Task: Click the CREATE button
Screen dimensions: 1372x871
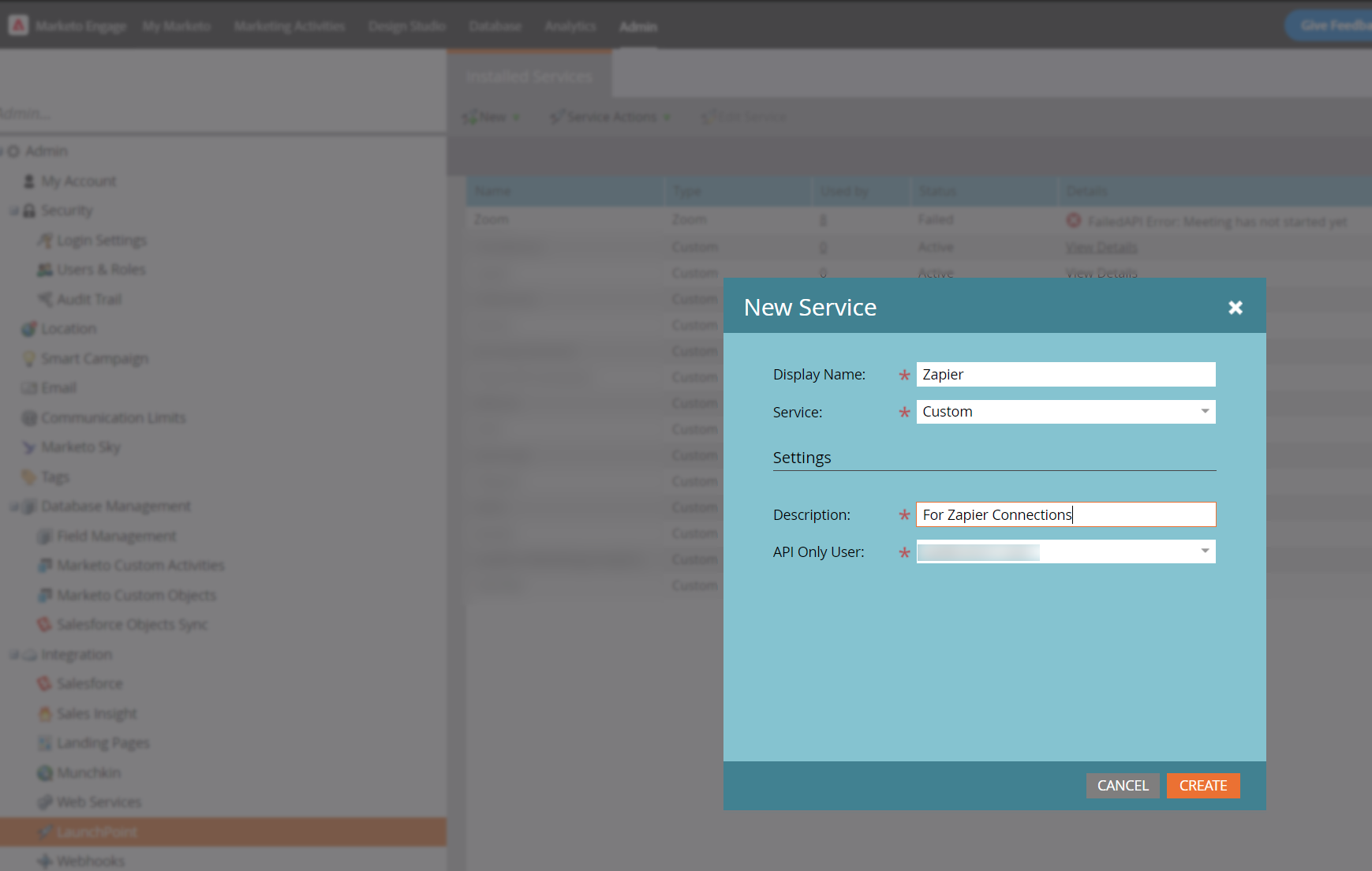Action: (x=1203, y=786)
